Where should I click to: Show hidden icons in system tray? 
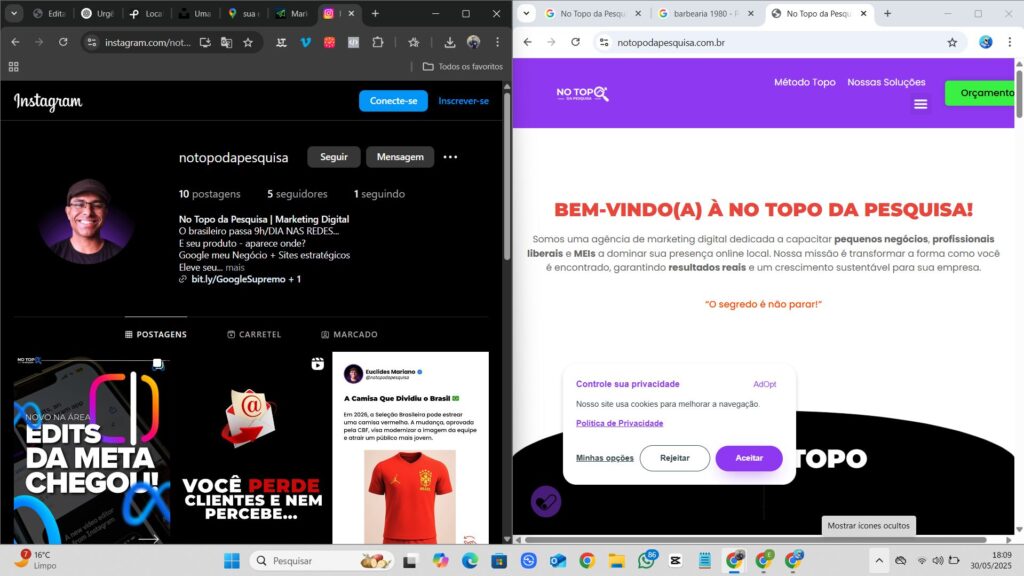click(879, 560)
